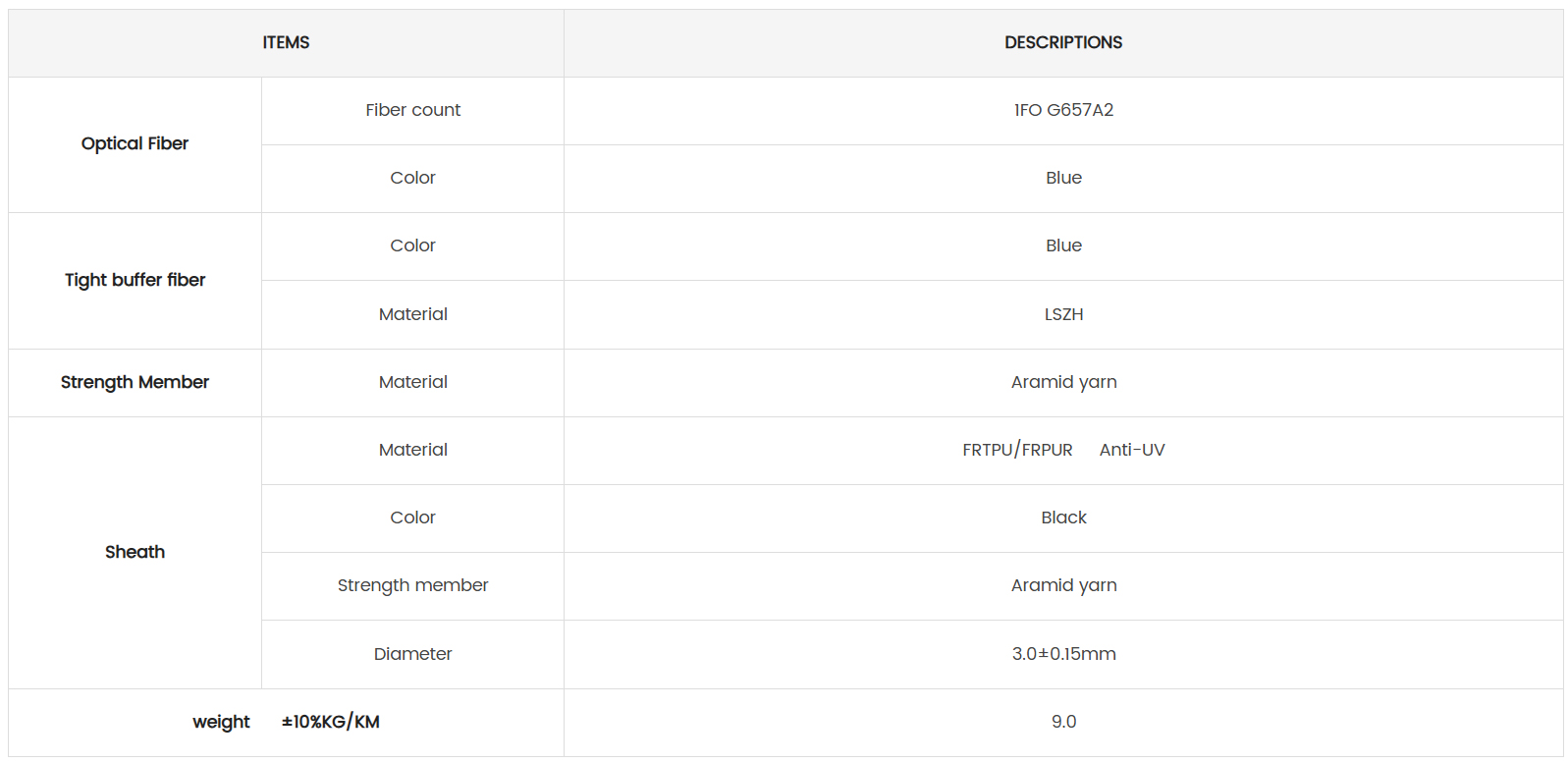Click the Strength member cell under Sheath
Screen dimensions: 1568x763
click(x=412, y=585)
